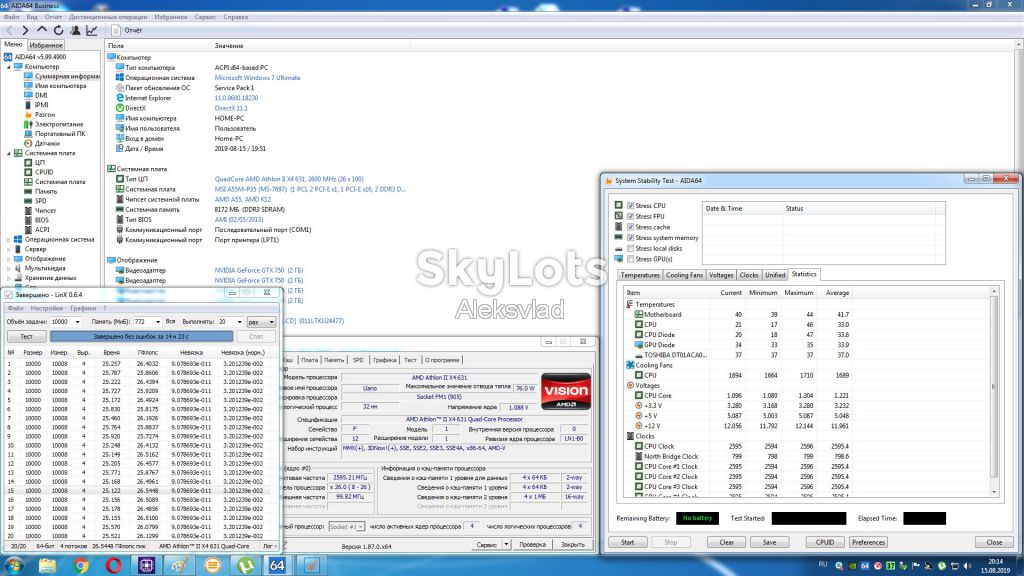Toggle the Stress CPU checkbox
The width and height of the screenshot is (1024, 576).
tap(630, 205)
